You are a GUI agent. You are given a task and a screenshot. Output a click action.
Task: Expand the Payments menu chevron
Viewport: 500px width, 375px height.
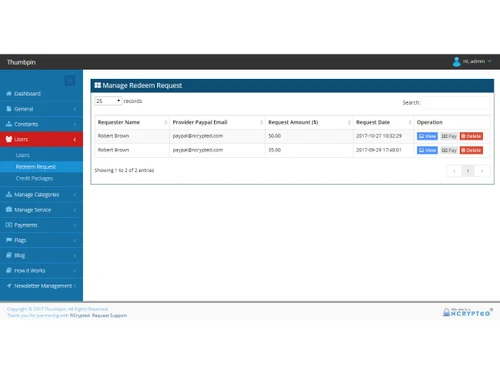point(75,225)
